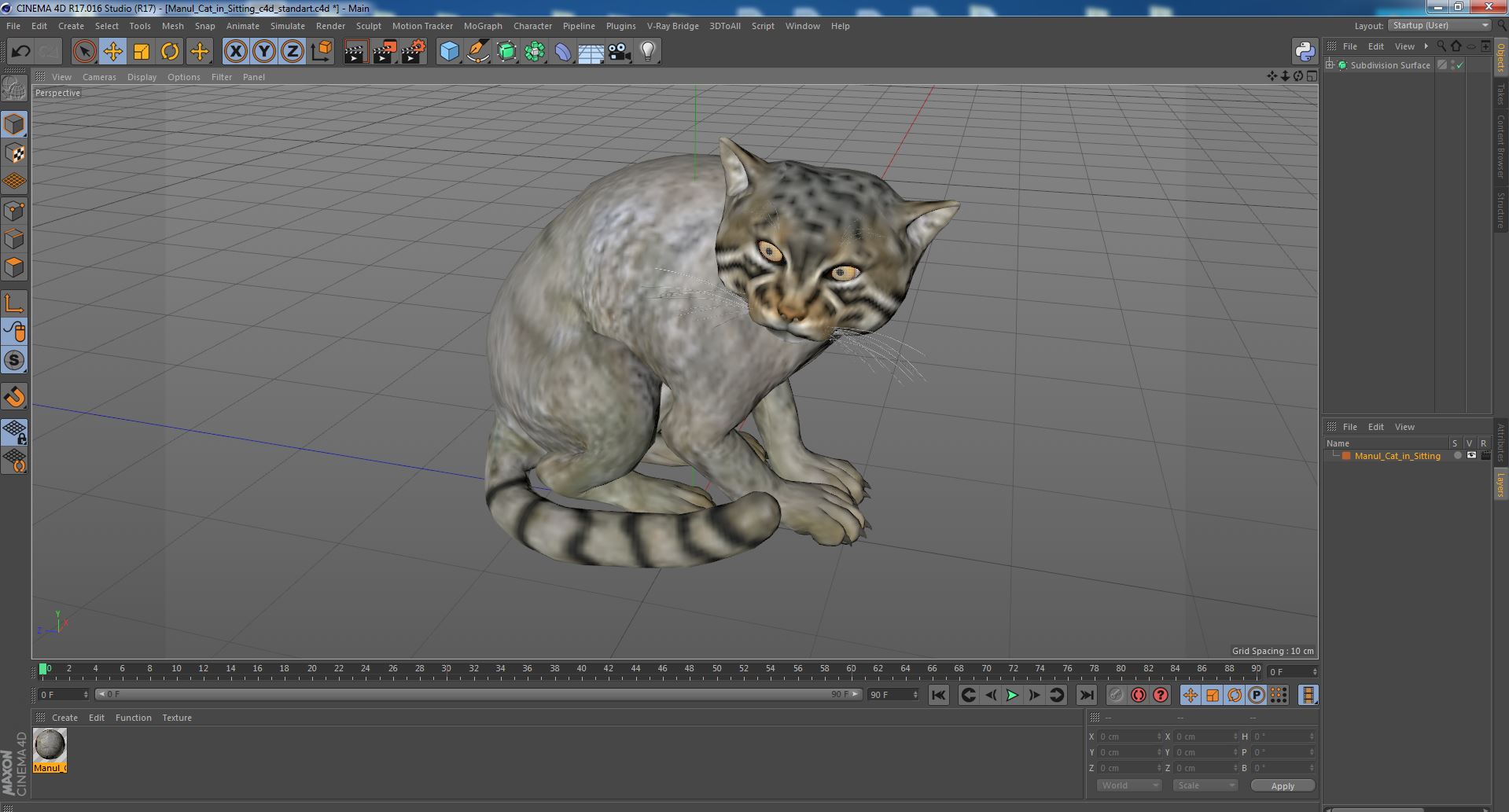Toggle the locked workplane icon
Image resolution: width=1509 pixels, height=812 pixels.
tap(14, 432)
